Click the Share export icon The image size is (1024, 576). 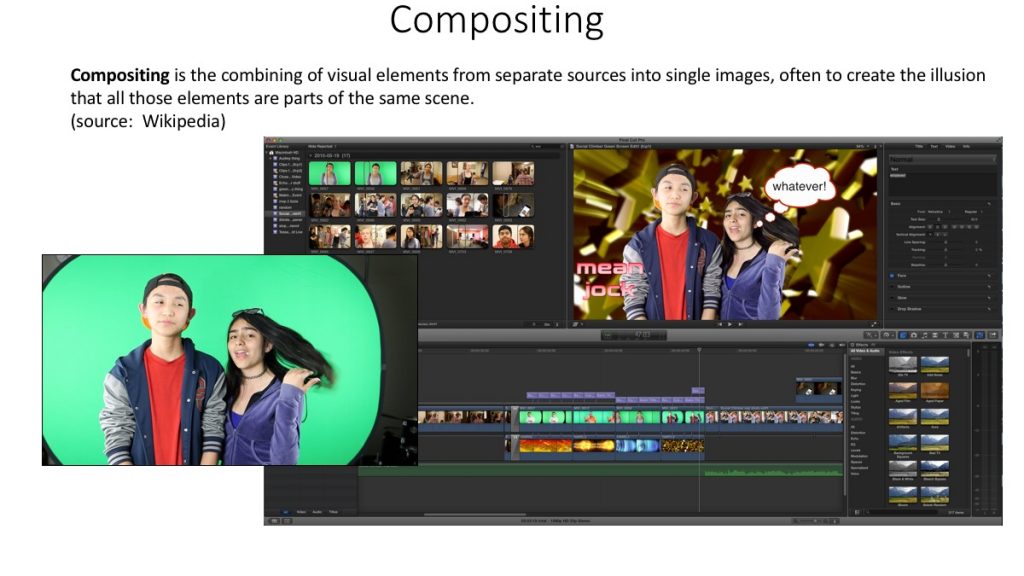993,335
